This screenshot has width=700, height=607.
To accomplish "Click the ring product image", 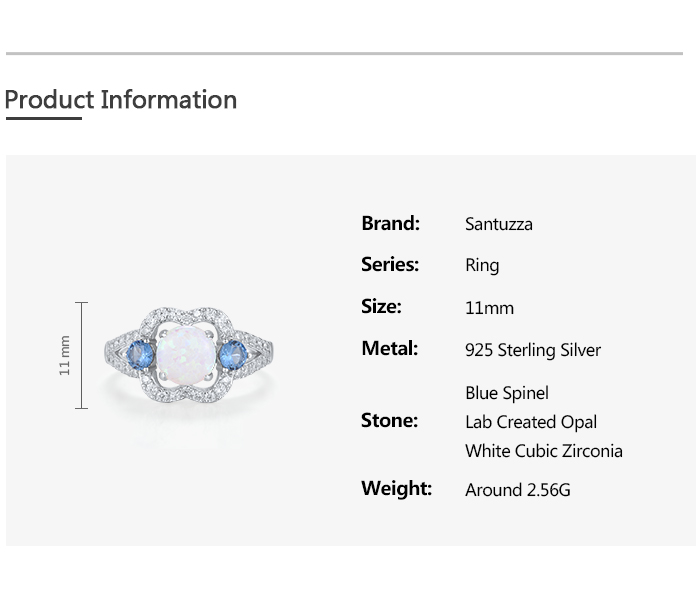I will pos(189,355).
